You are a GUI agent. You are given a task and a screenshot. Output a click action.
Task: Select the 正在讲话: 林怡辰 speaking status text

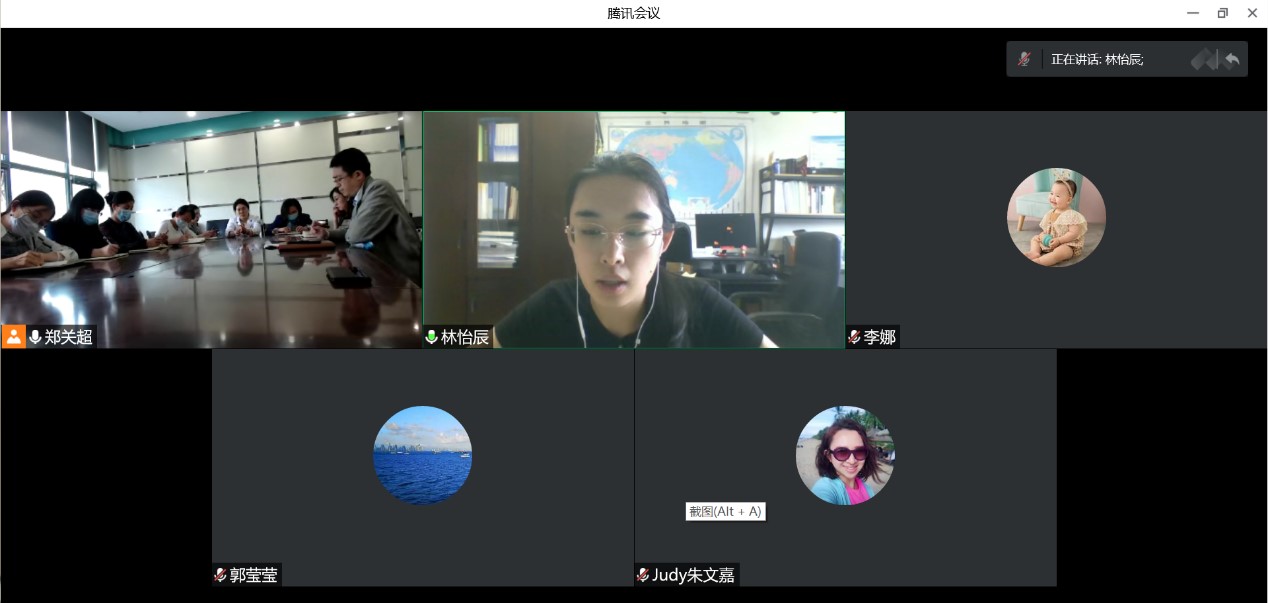tap(1097, 60)
